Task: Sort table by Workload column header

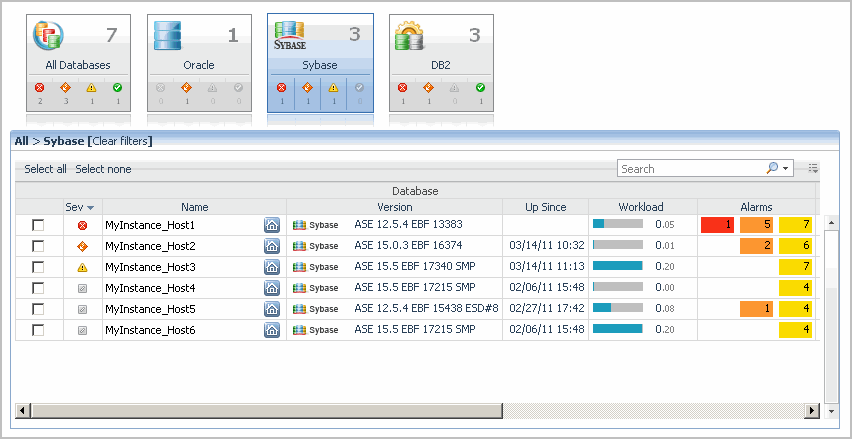Action: point(643,207)
